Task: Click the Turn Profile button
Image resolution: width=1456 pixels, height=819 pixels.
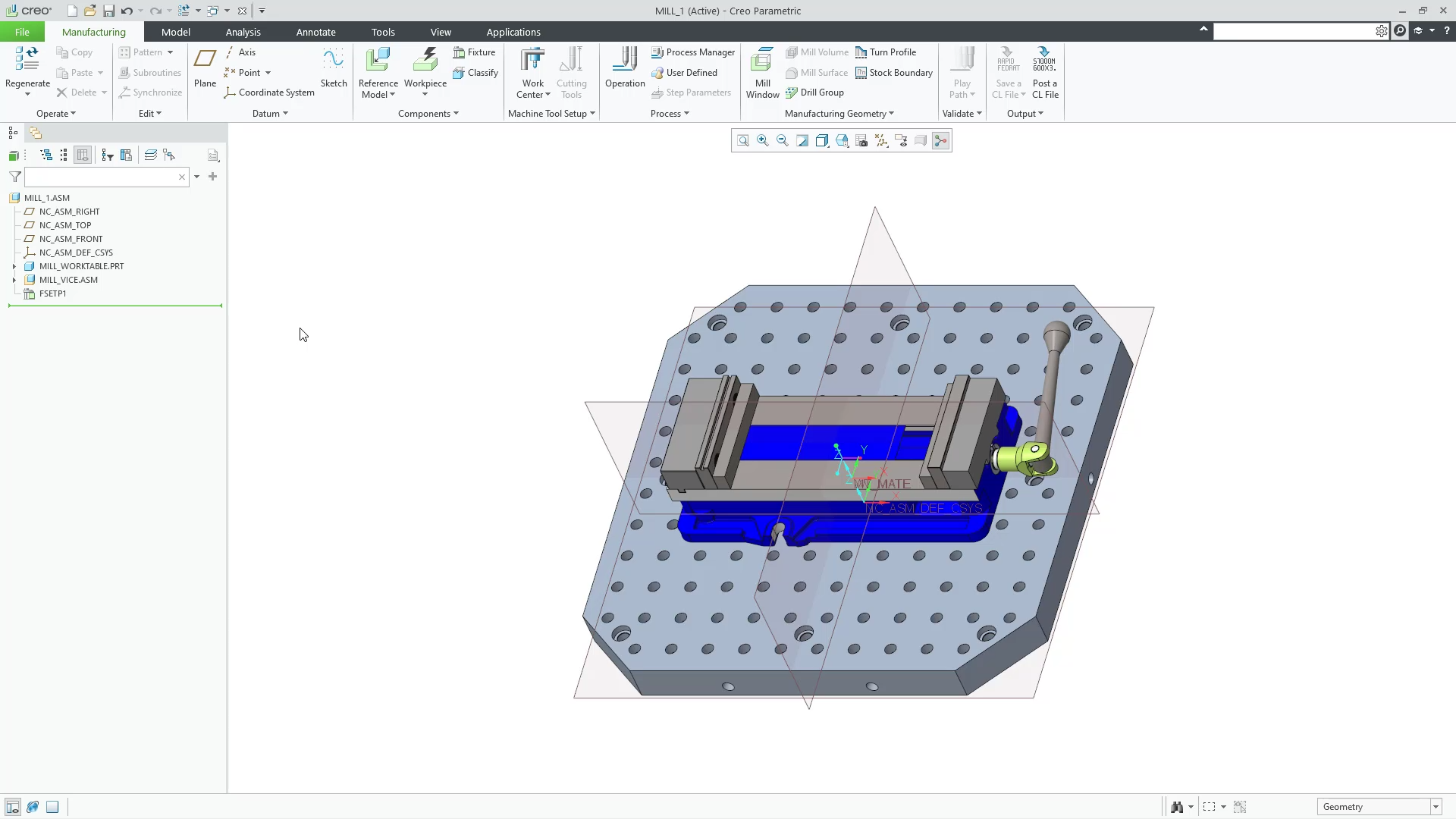Action: 886,52
